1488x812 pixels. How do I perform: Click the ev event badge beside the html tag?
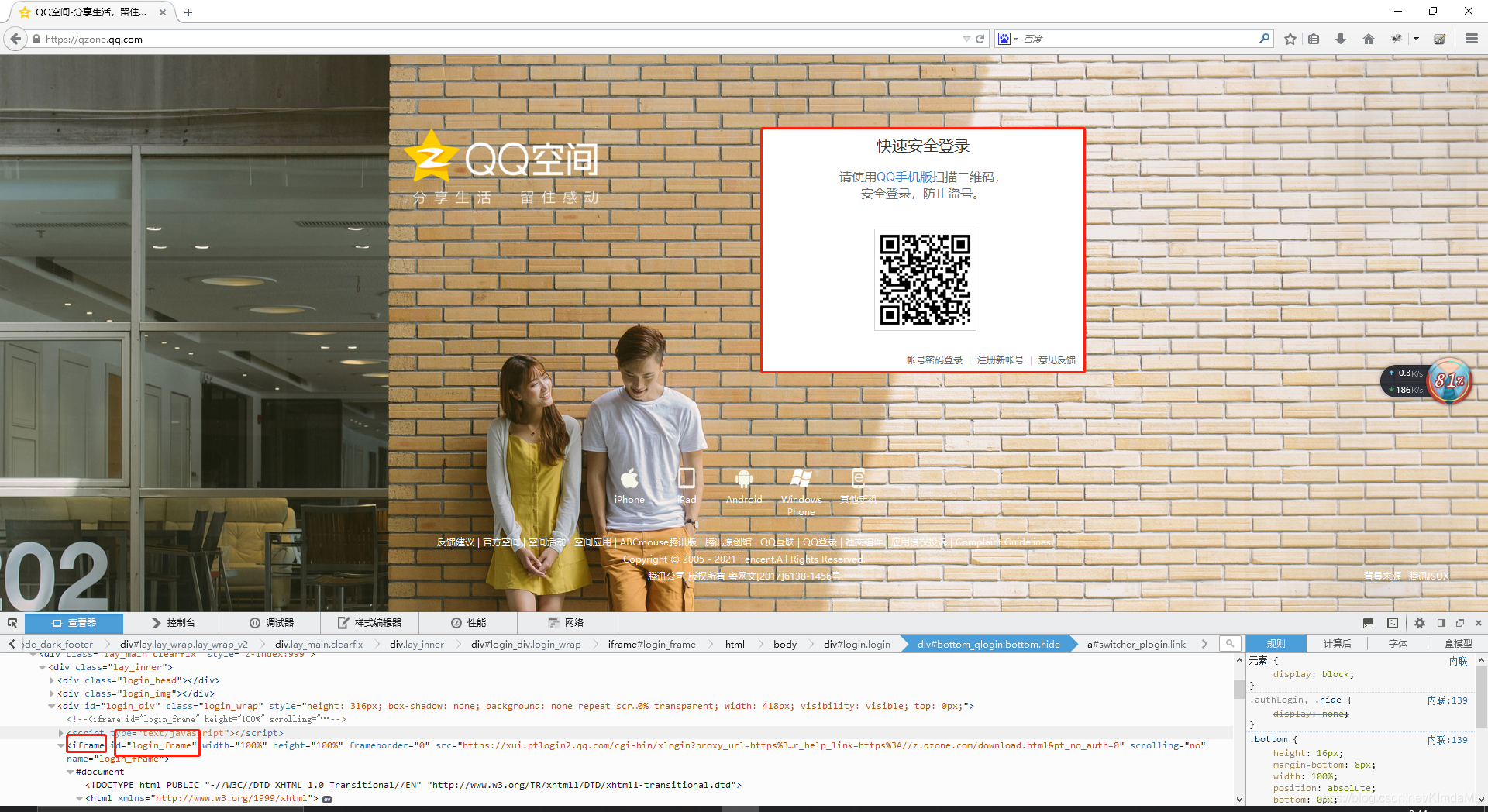click(327, 799)
